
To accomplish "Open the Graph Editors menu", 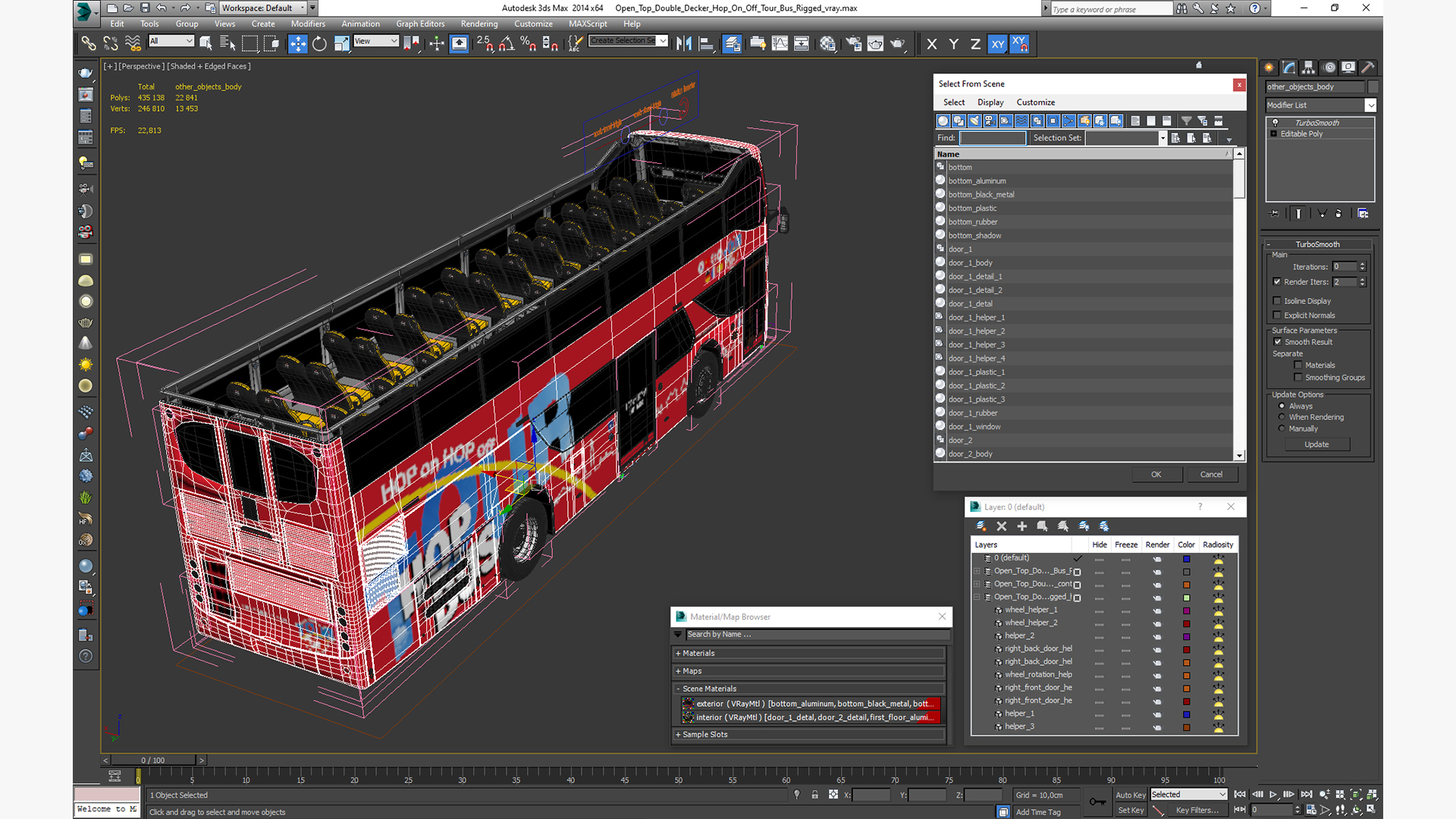I will [420, 24].
